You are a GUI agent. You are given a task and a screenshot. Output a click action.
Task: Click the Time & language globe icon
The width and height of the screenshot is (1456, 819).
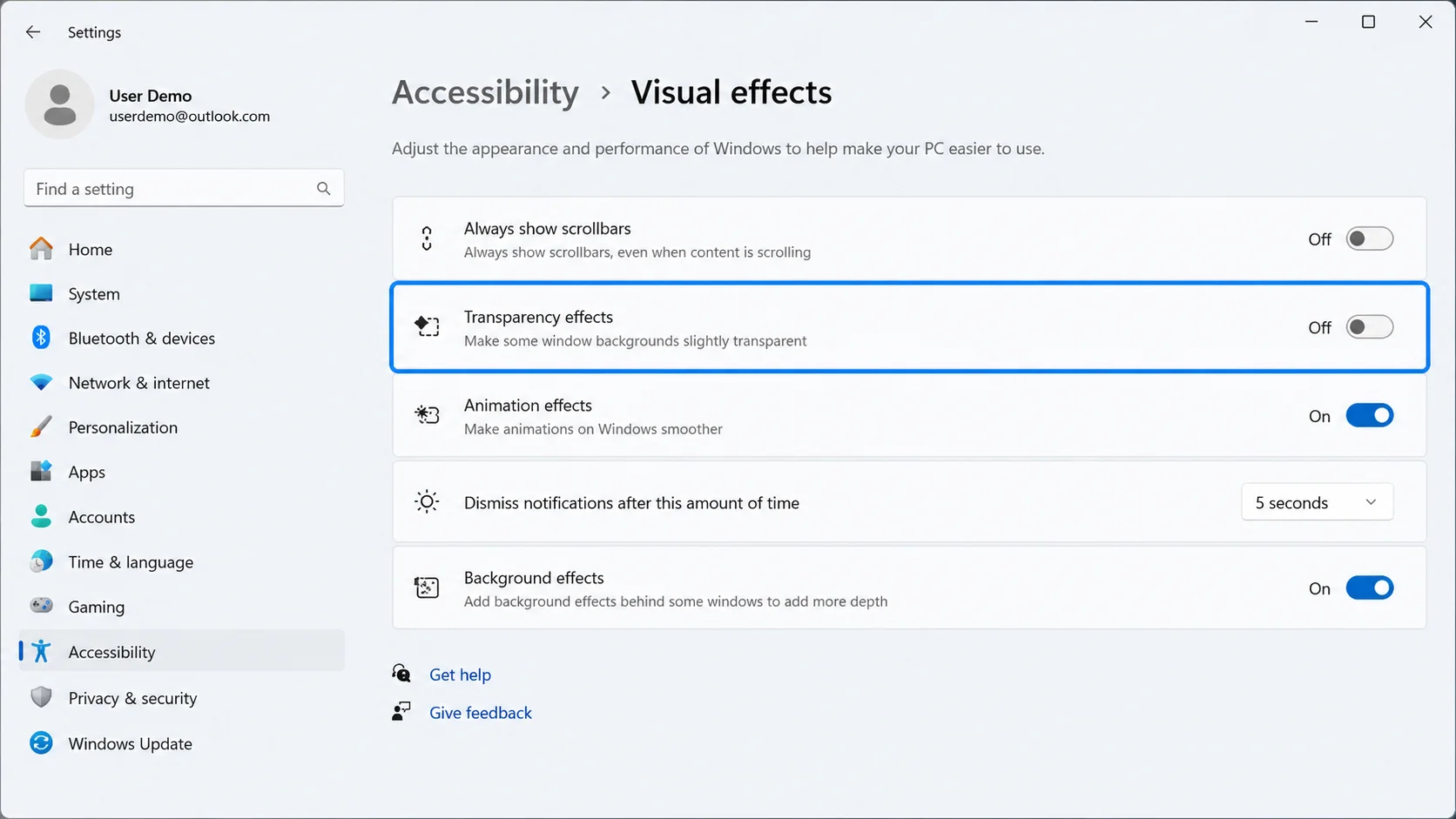41,561
